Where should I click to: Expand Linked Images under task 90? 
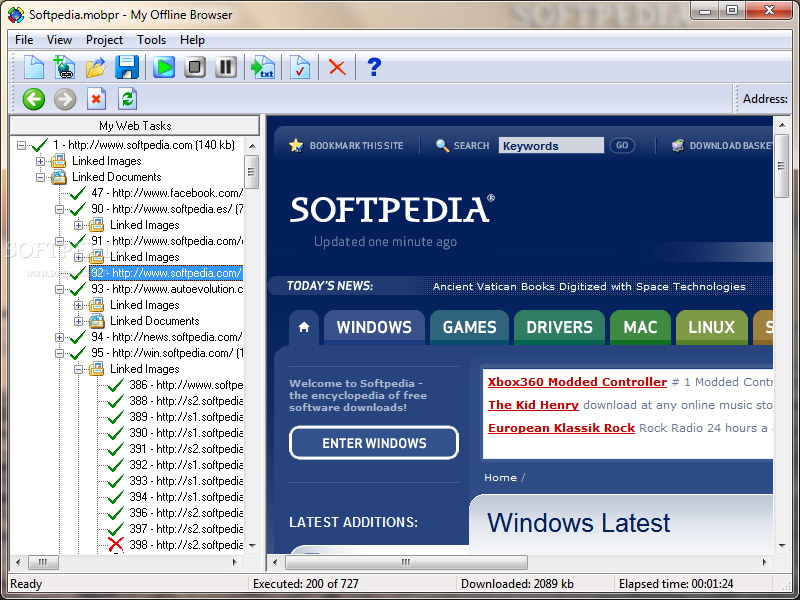[x=78, y=225]
